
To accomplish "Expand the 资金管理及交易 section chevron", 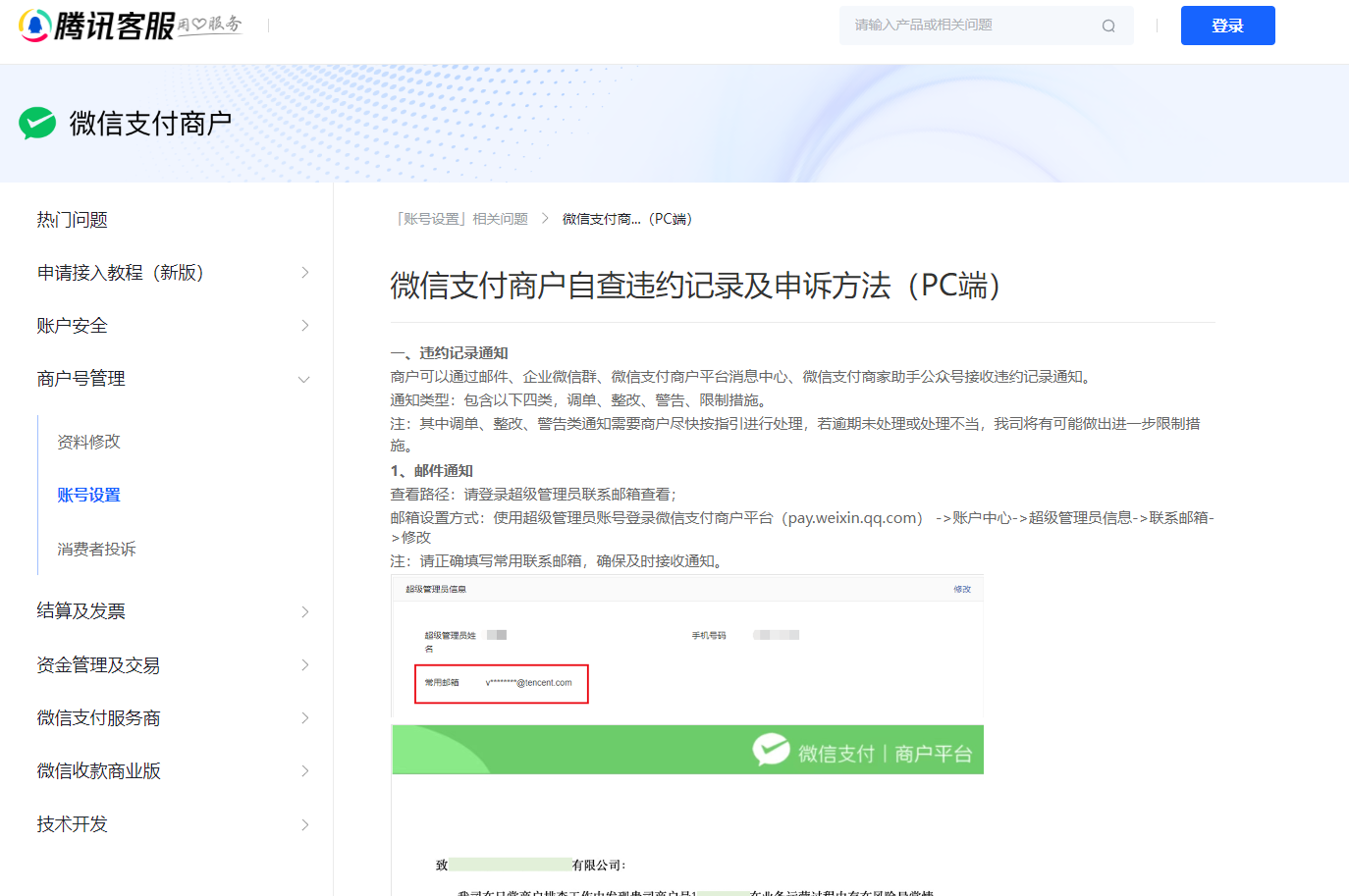I will [304, 665].
